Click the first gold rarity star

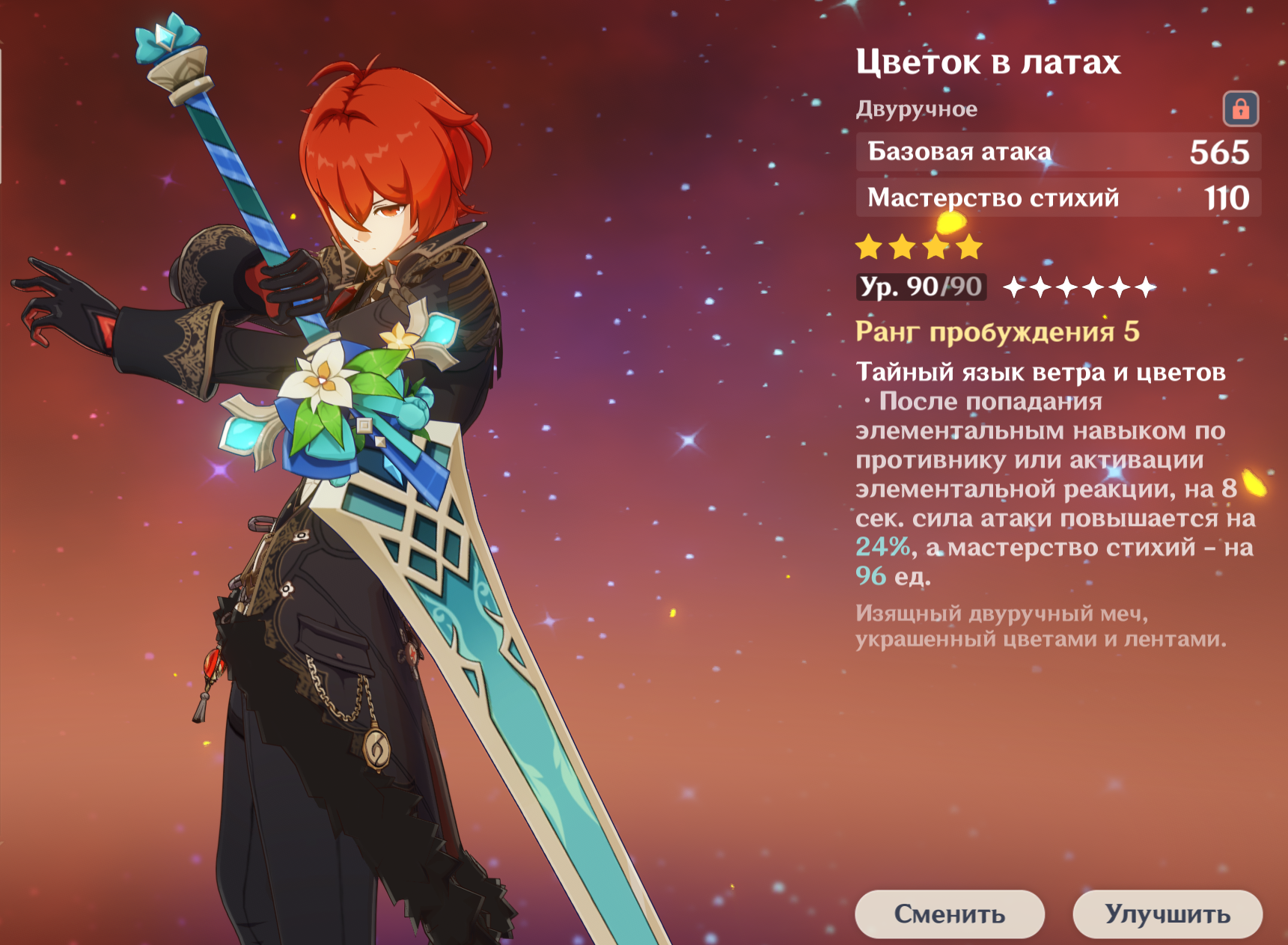pyautogui.click(x=869, y=246)
